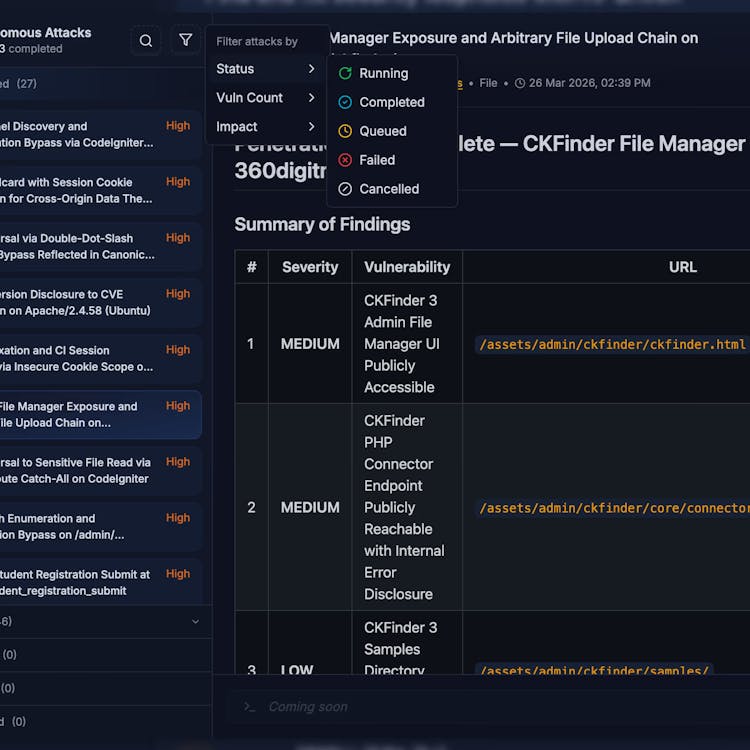The image size is (750, 750).
Task: Click the Running status refresh icon
Action: coord(345,73)
